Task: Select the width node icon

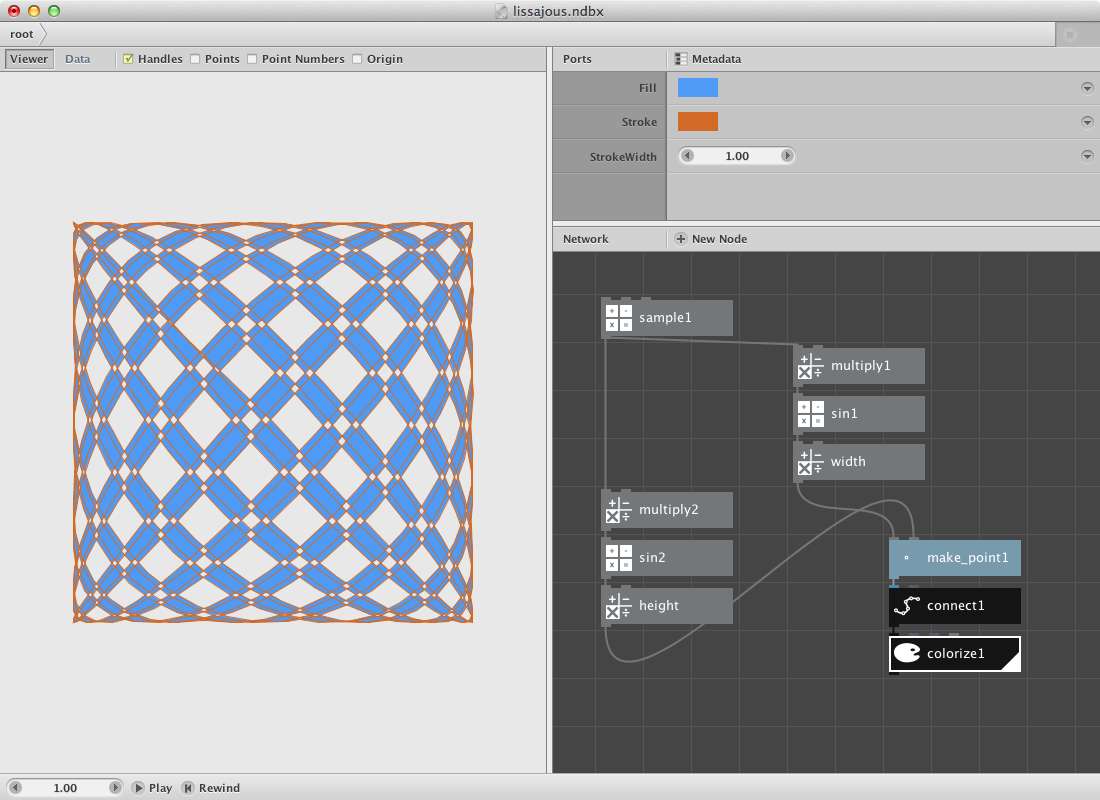Action: coord(810,461)
